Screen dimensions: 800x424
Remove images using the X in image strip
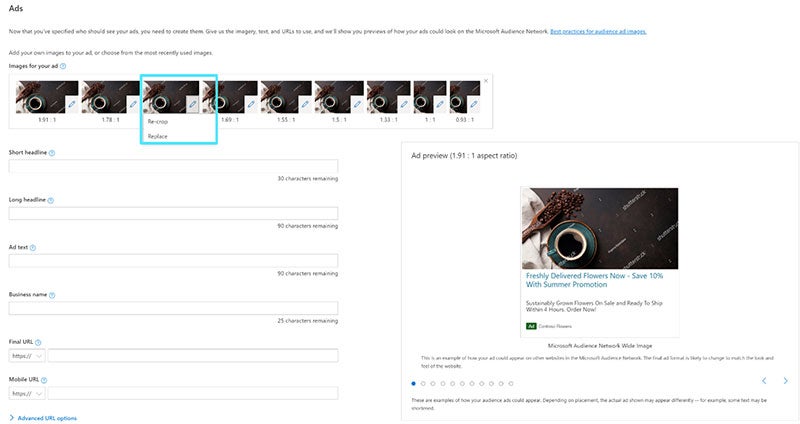pos(486,81)
